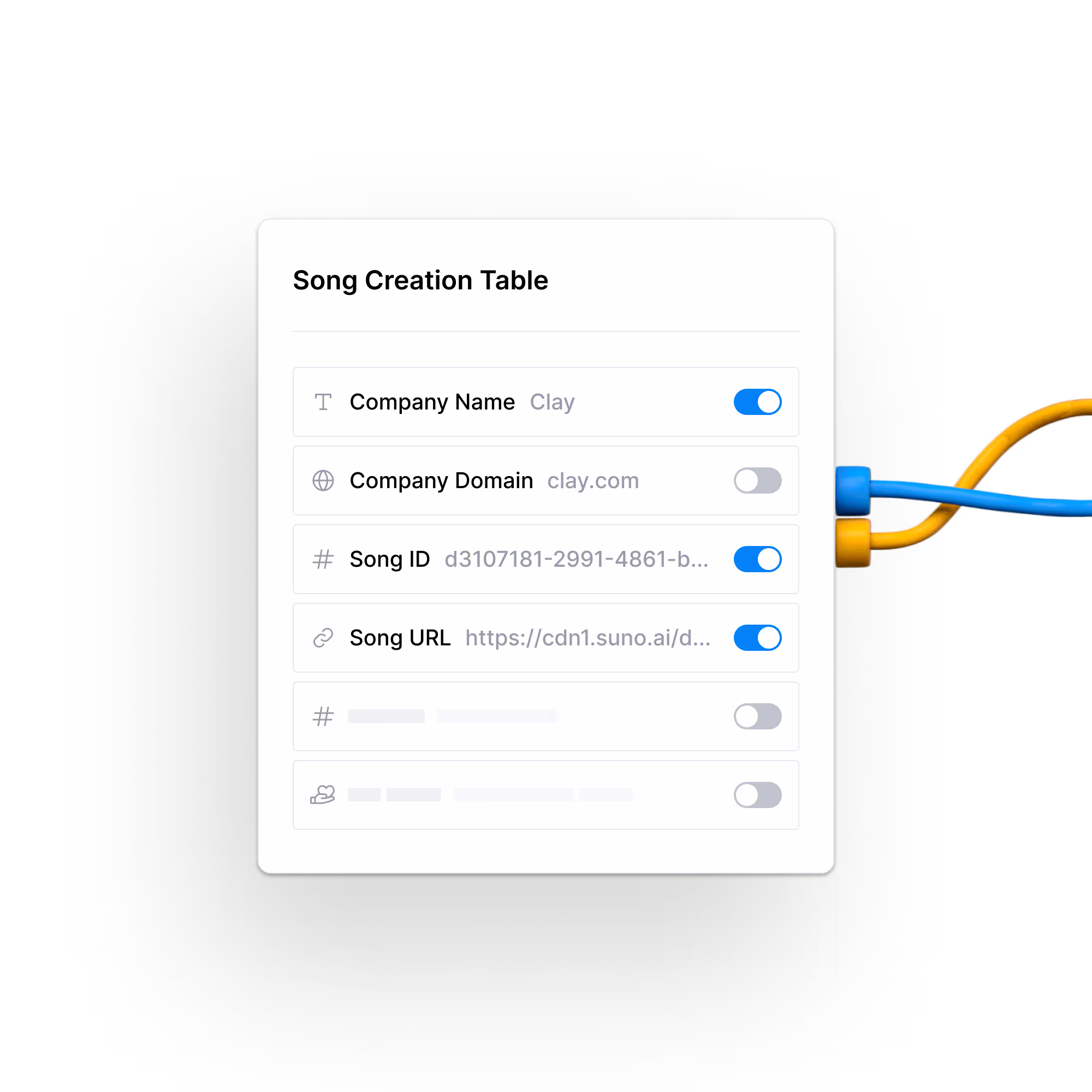
Task: Click the Song Creation Table title
Action: pos(420,281)
